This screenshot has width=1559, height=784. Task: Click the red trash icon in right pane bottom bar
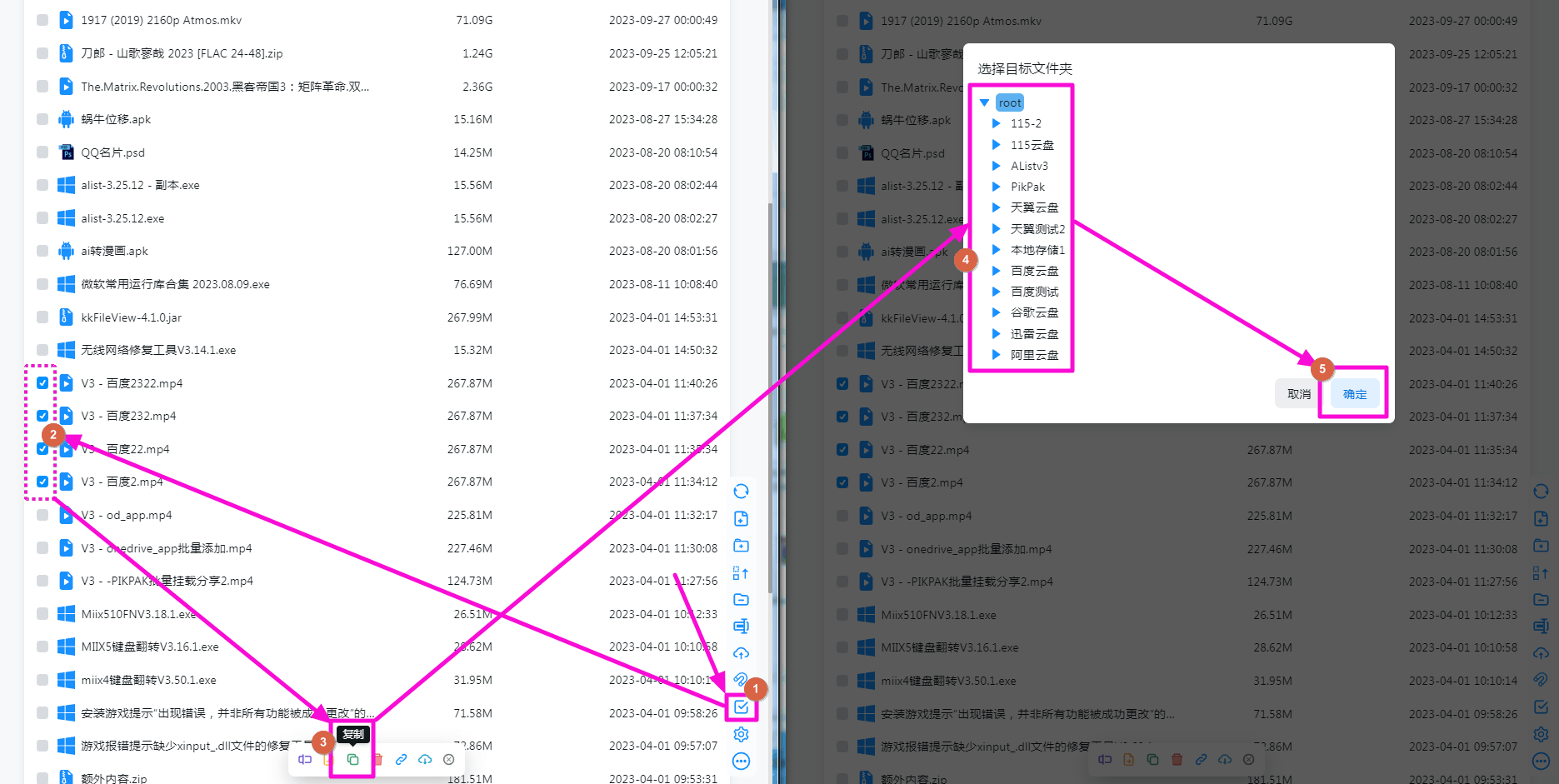1177,759
